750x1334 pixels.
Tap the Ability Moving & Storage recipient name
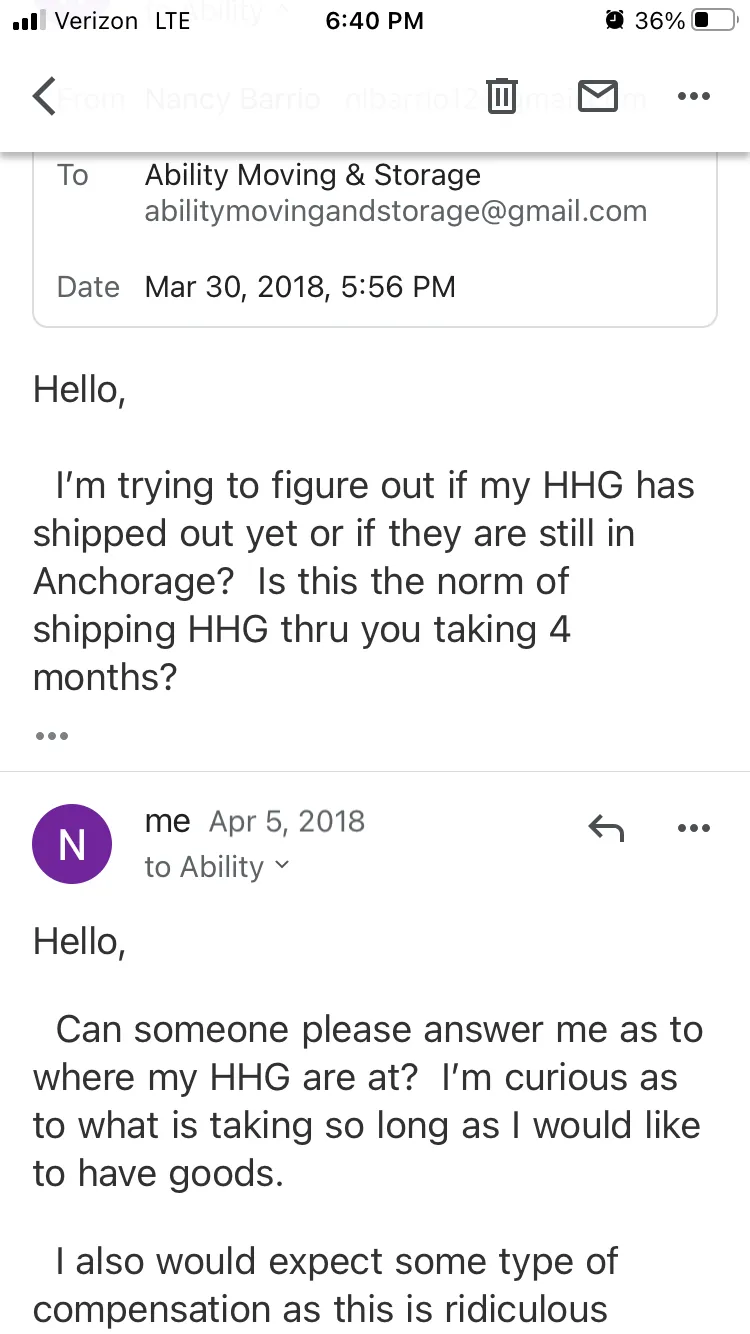(312, 175)
